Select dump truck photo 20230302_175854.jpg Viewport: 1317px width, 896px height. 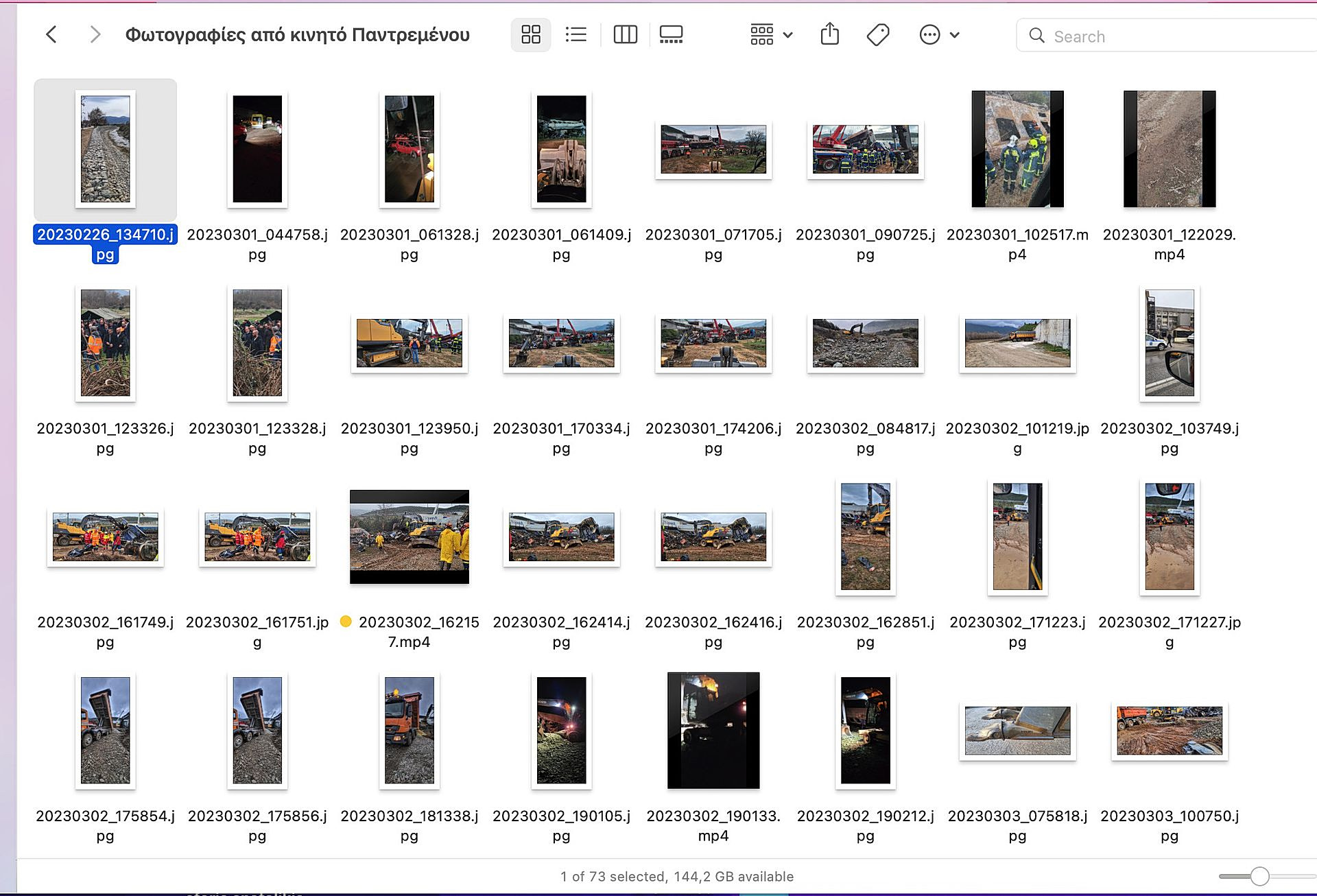(x=105, y=730)
